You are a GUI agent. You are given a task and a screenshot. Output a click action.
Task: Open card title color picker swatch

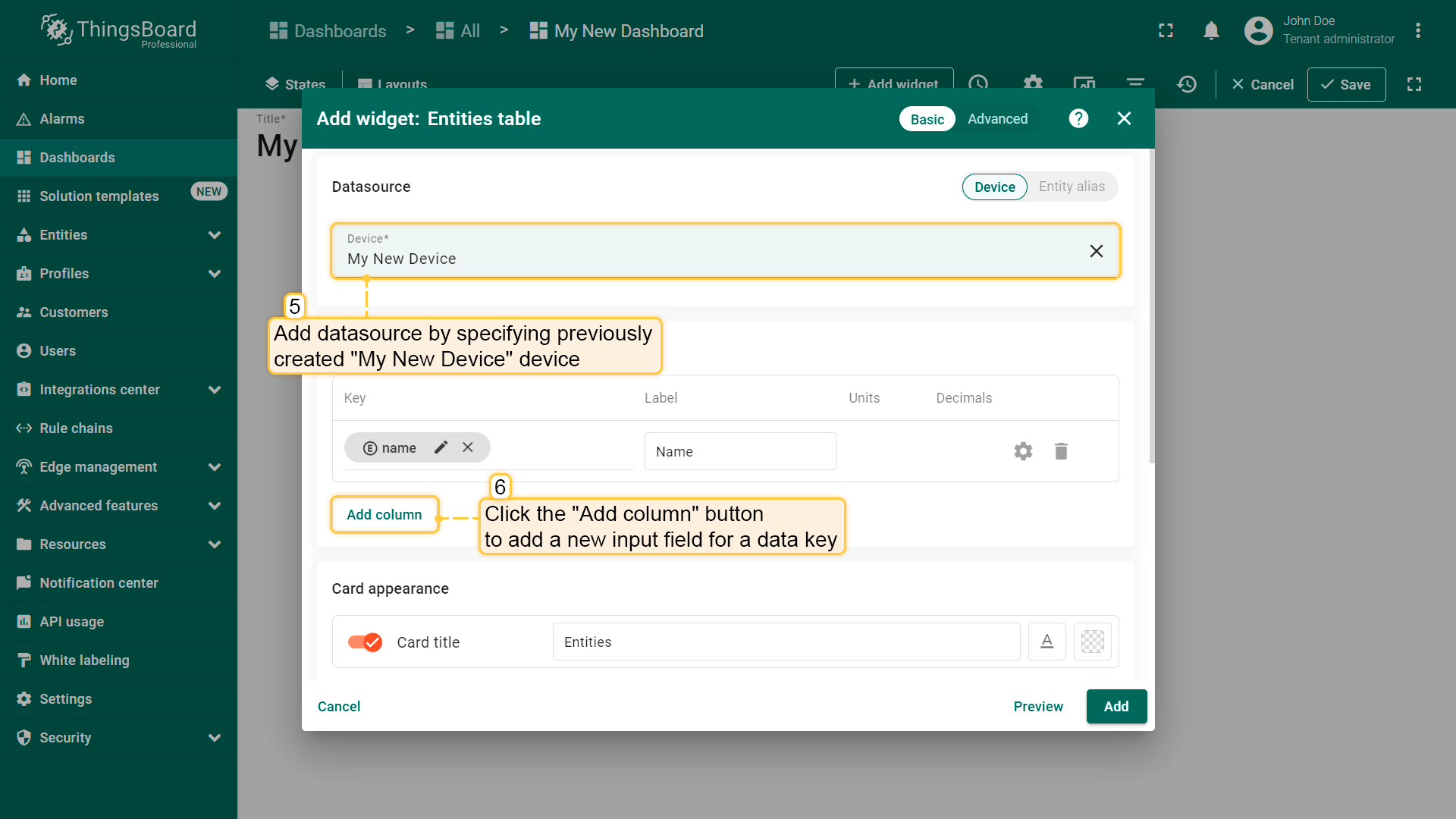click(x=1092, y=642)
